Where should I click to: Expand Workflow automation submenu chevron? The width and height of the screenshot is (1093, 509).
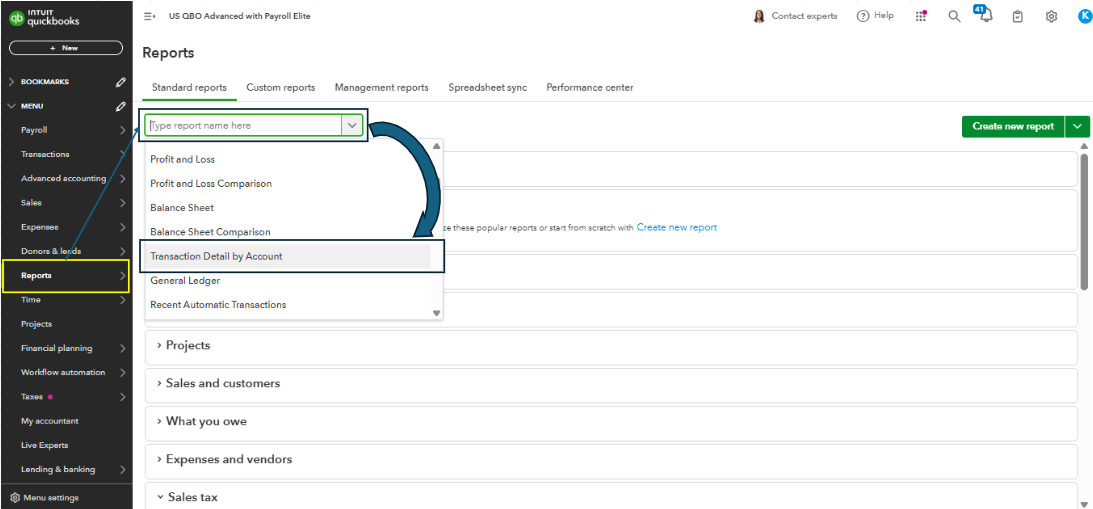click(122, 372)
